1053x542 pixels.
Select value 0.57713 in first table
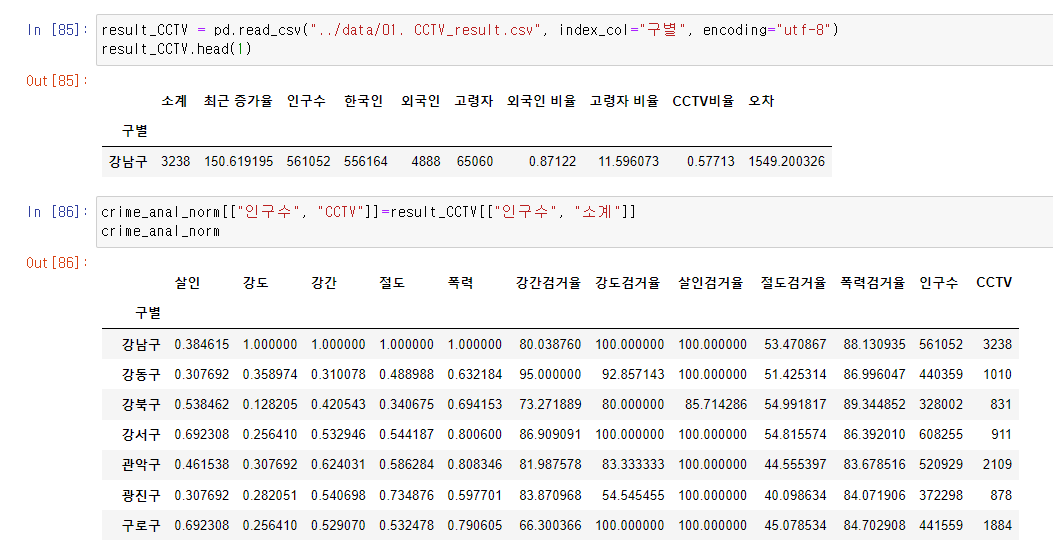point(711,161)
